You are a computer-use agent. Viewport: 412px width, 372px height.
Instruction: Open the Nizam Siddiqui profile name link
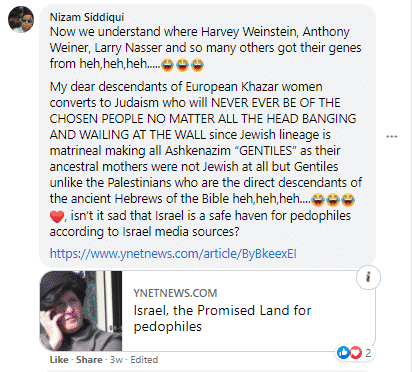(x=87, y=17)
